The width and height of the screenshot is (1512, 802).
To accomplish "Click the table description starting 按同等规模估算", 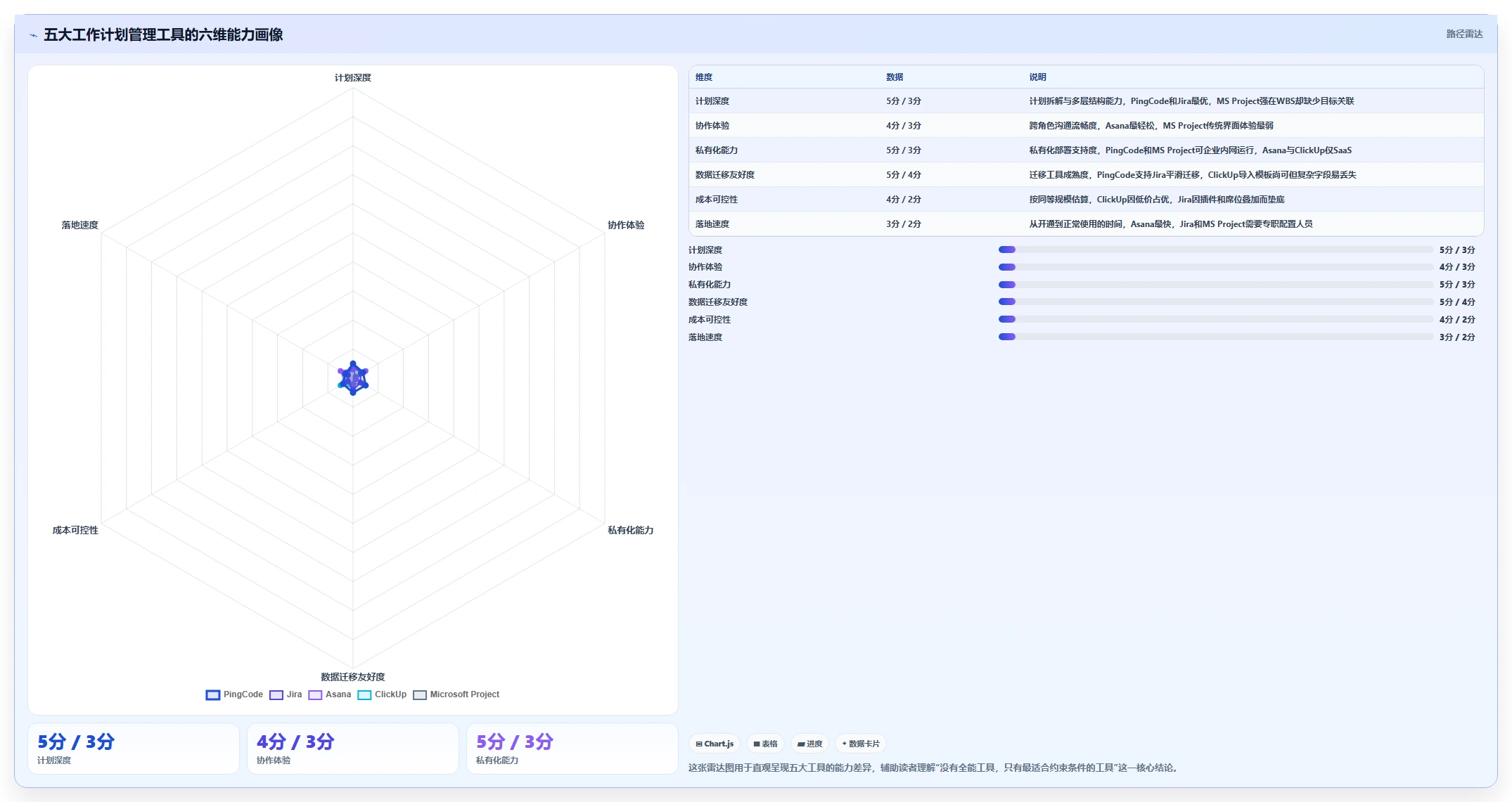I will [x=1157, y=200].
